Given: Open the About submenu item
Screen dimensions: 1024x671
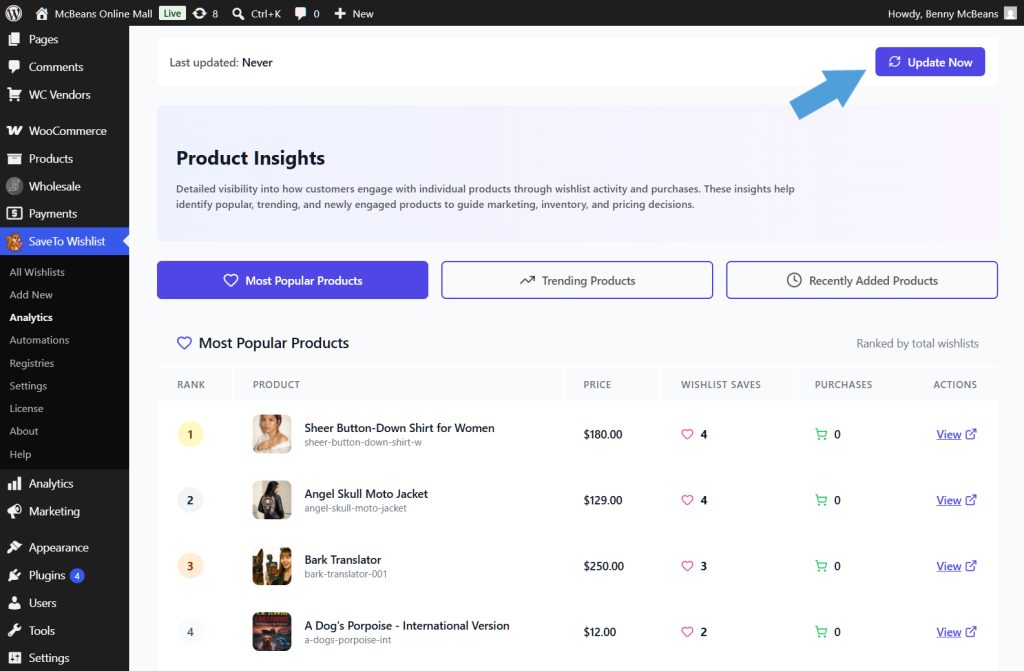Looking at the screenshot, I should click(24, 431).
